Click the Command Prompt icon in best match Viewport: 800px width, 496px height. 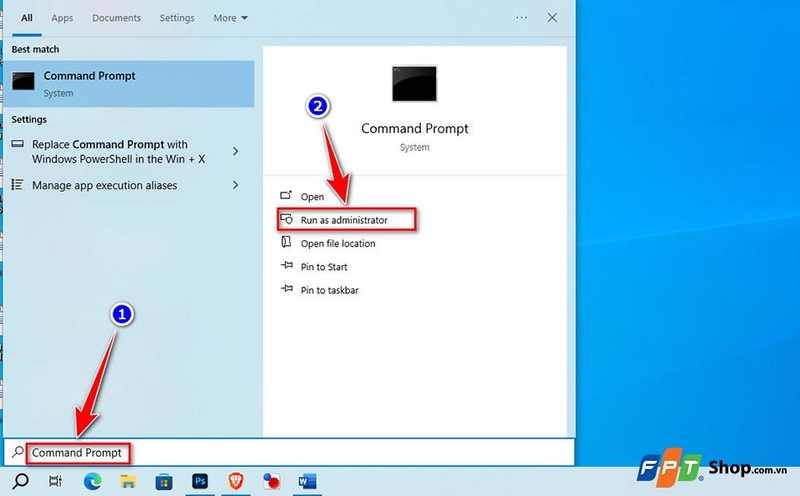coord(23,81)
